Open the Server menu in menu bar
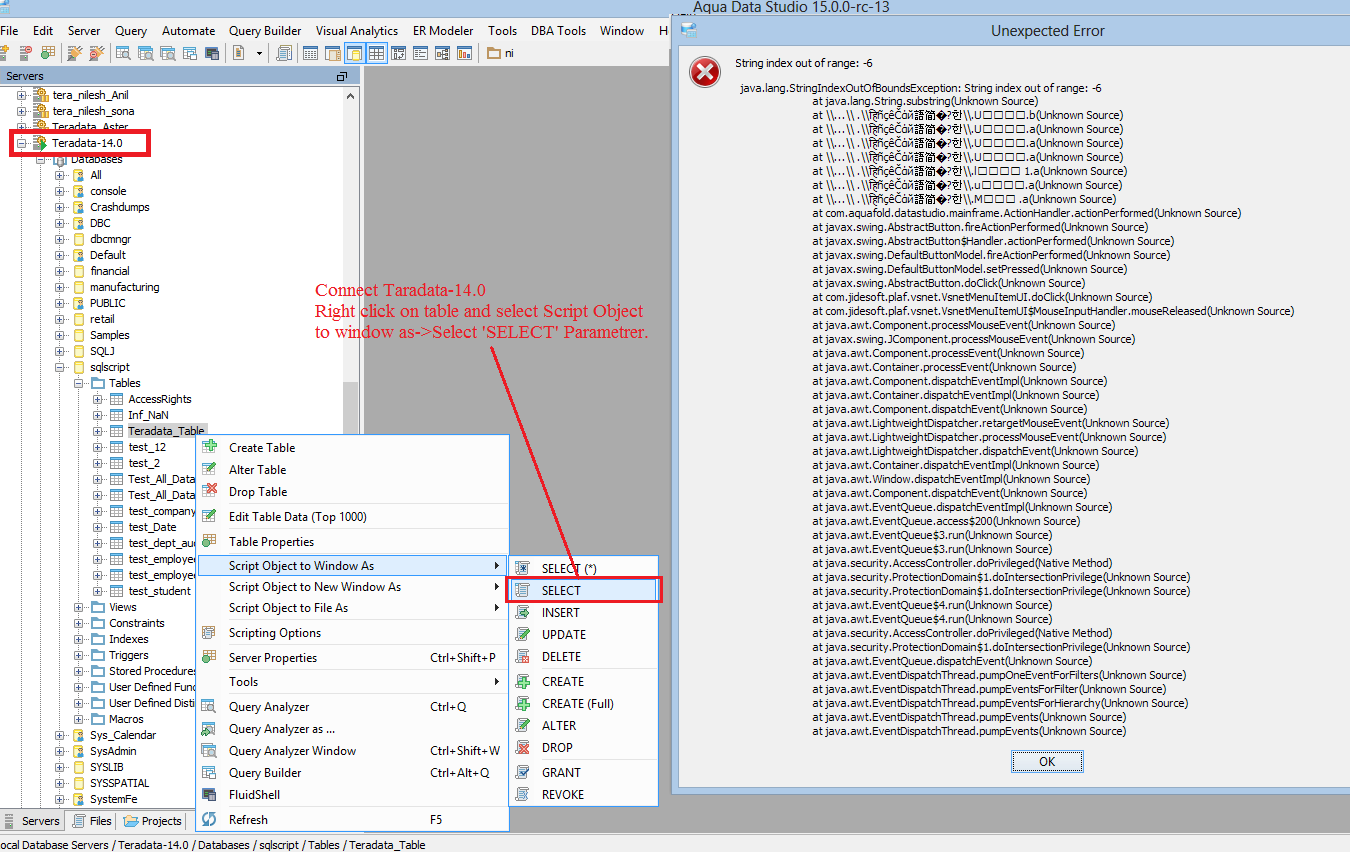1350x852 pixels. (84, 31)
